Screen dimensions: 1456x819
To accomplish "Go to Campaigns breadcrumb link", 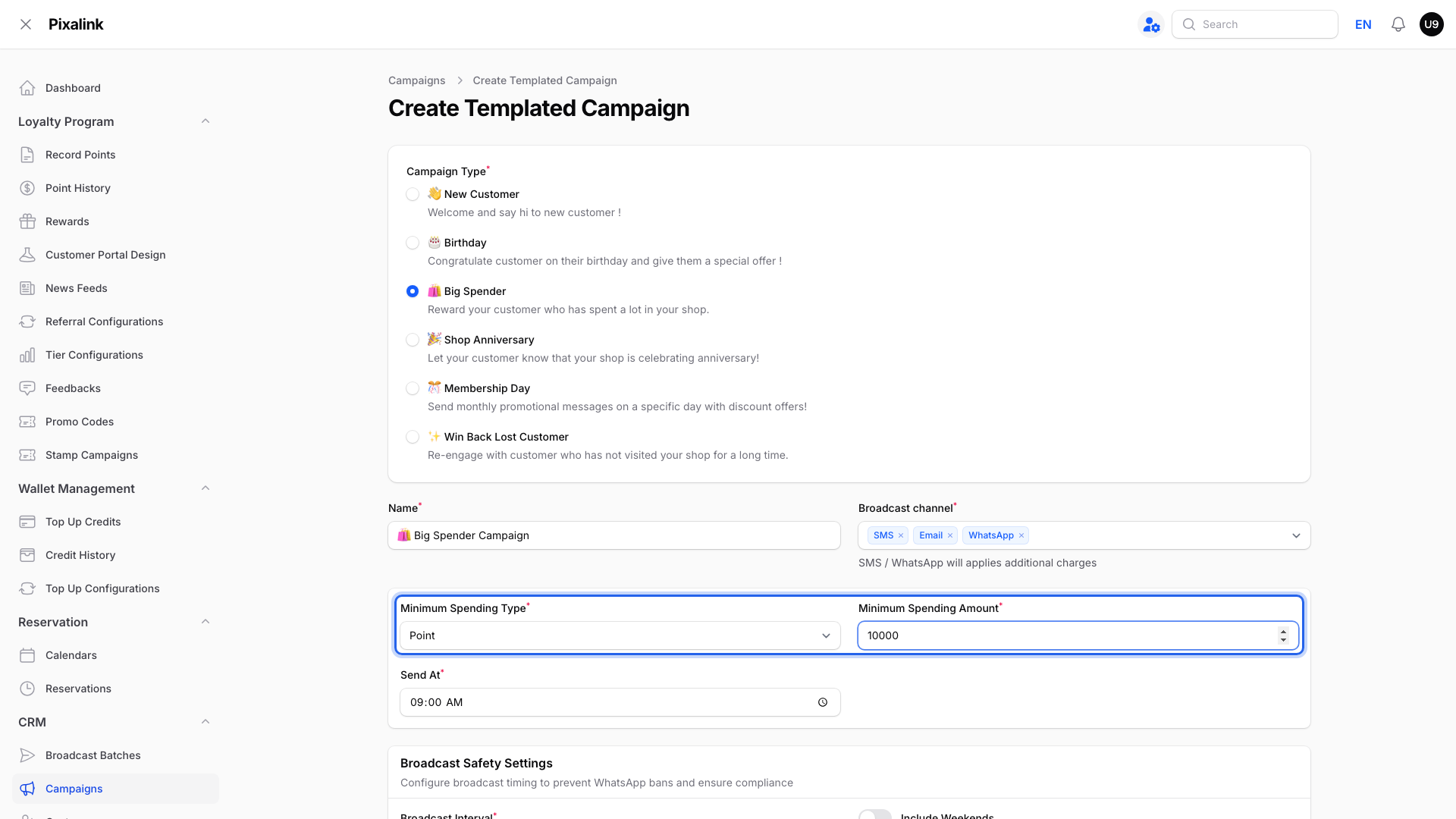I will point(416,80).
